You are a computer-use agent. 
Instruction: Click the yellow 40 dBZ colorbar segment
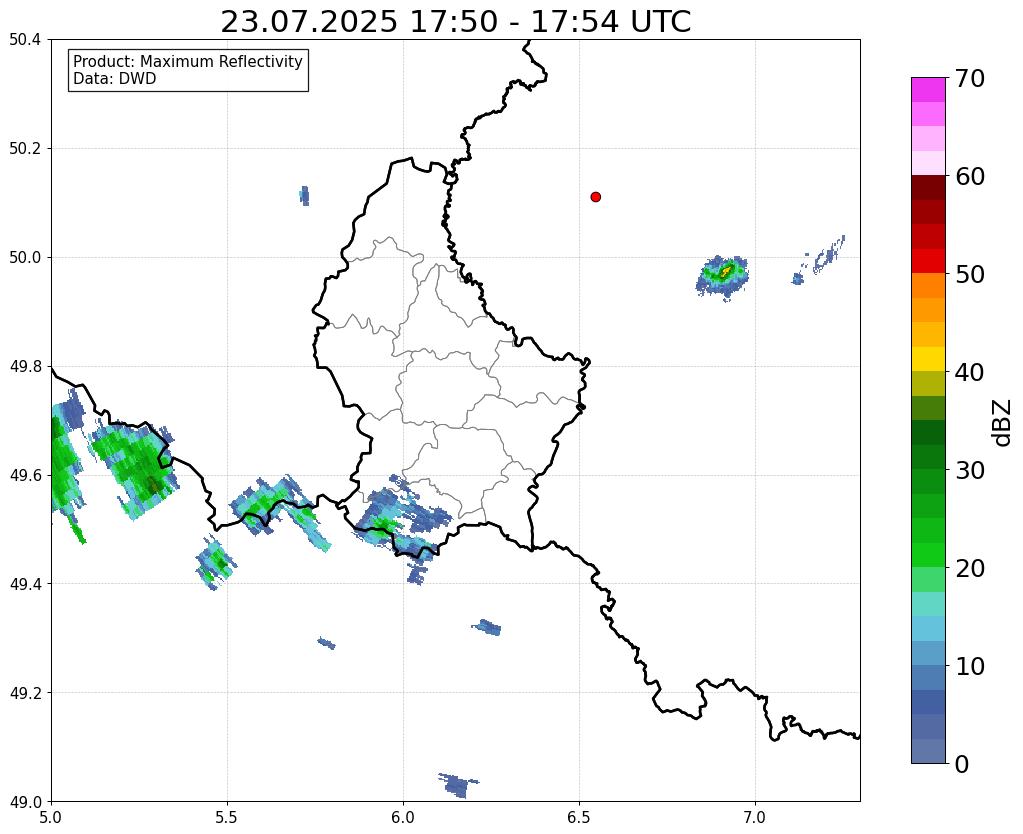(928, 359)
